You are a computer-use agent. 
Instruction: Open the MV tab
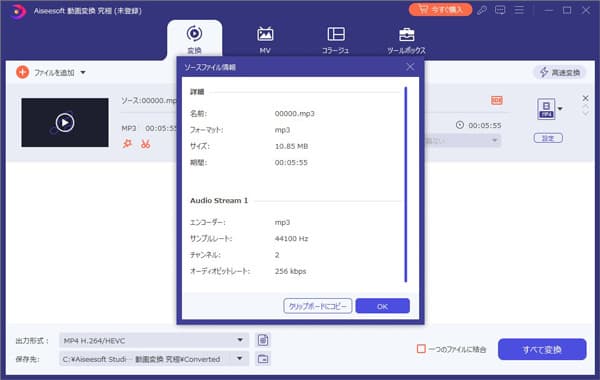[x=265, y=40]
